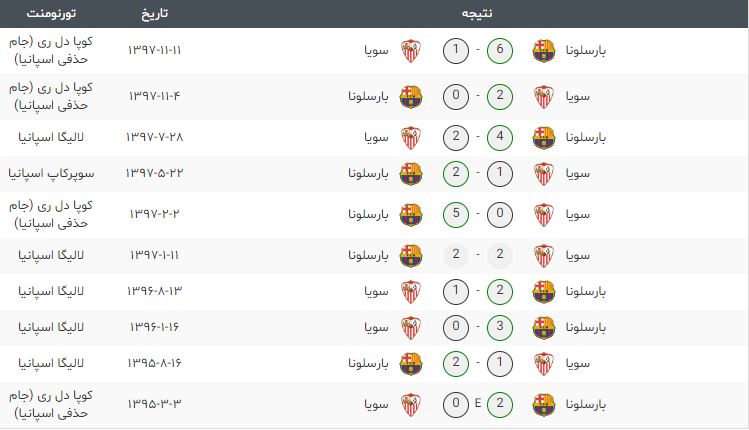Viewport: 749px width, 430px height.
Task: Click Barcelona crest in the 4-2 La Liga match
Action: [544, 138]
